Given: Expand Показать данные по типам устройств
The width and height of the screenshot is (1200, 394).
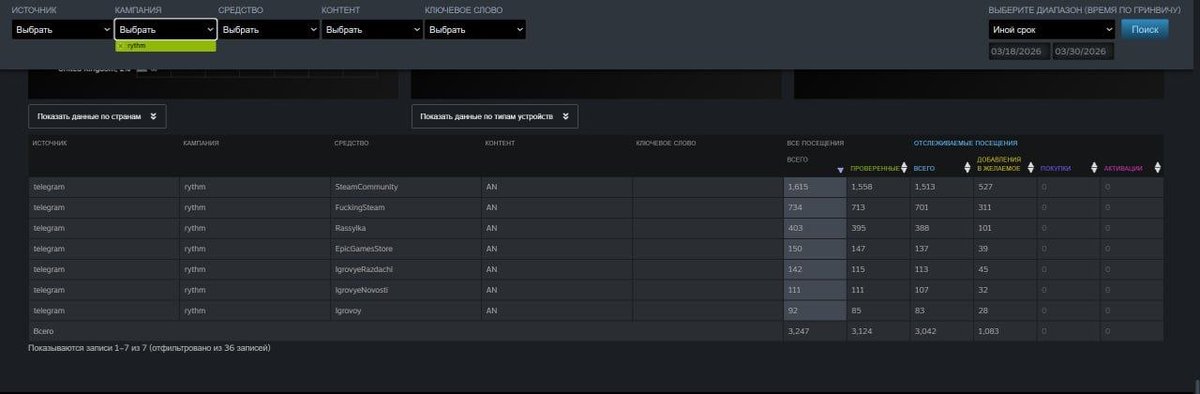Looking at the screenshot, I should click(495, 117).
